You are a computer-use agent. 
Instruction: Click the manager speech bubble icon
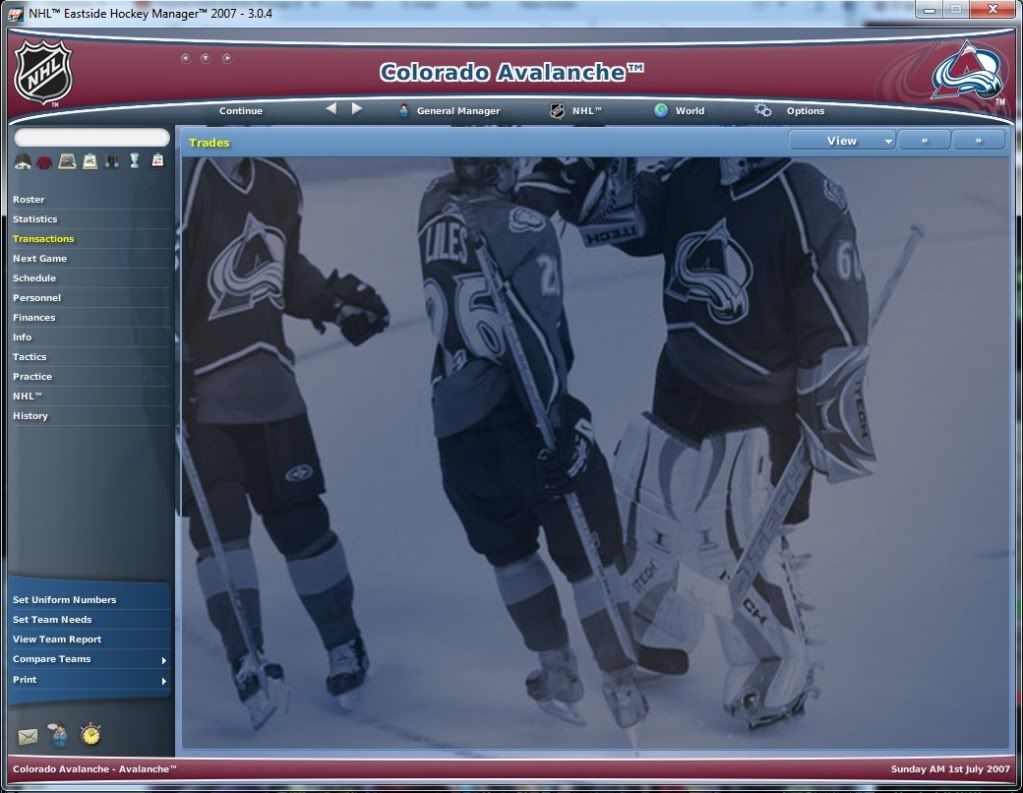59,735
